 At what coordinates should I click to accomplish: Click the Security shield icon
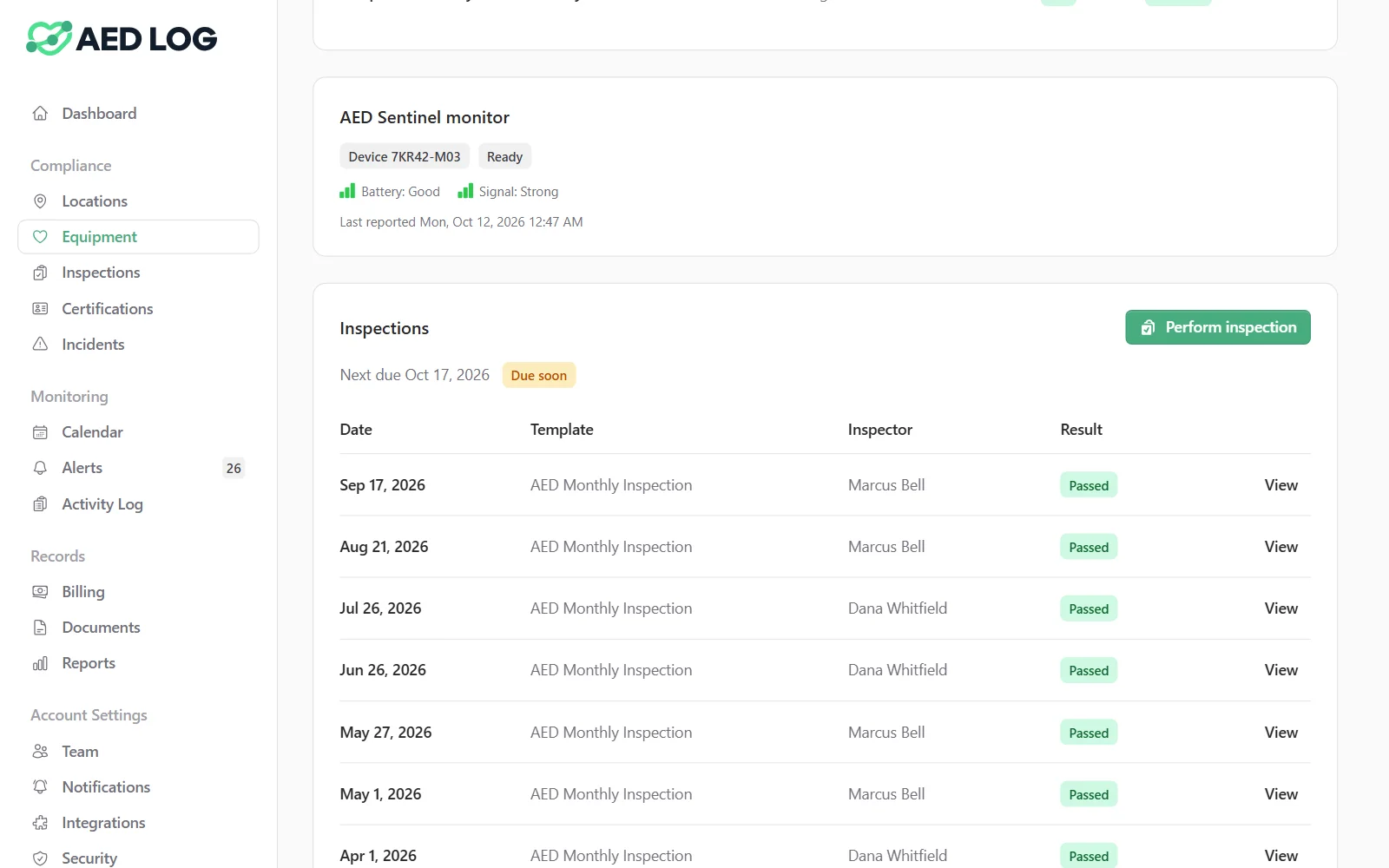coord(40,858)
